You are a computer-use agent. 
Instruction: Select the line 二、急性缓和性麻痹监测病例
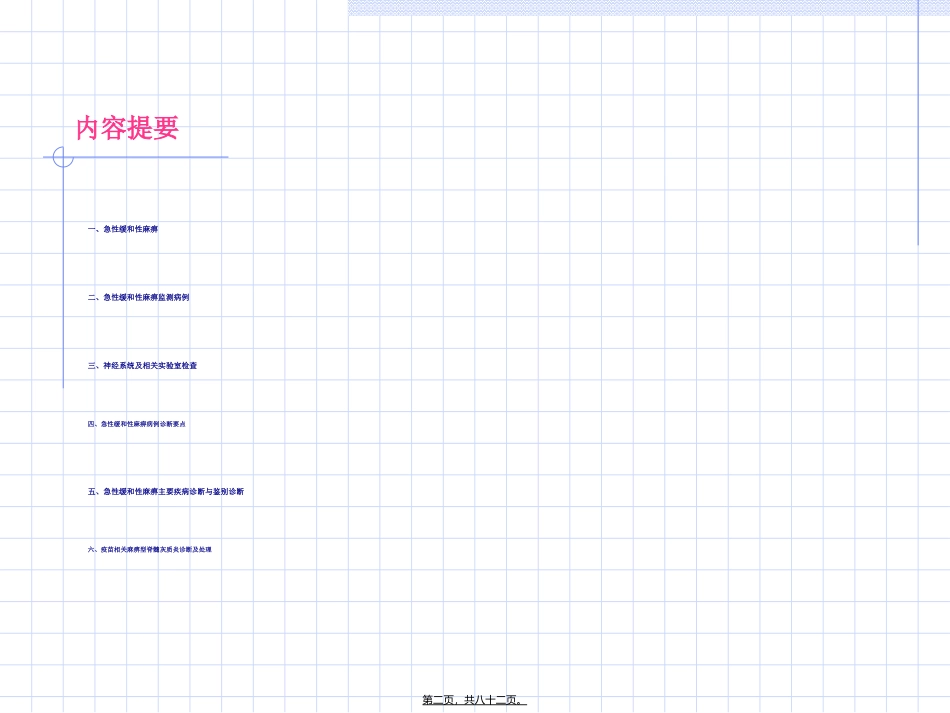(138, 297)
